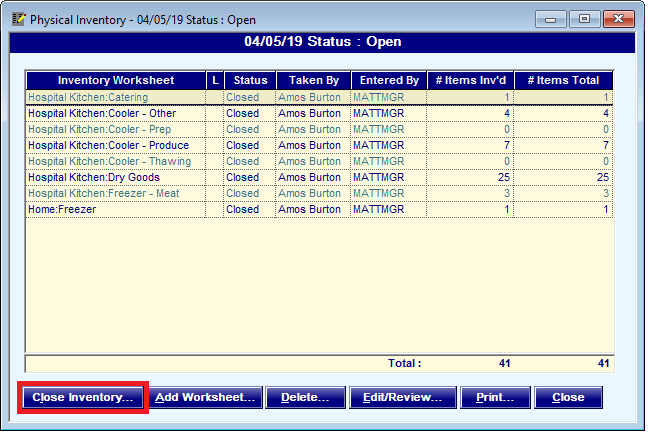Open the Add Worksheet dialog
648x433 pixels.
206,397
